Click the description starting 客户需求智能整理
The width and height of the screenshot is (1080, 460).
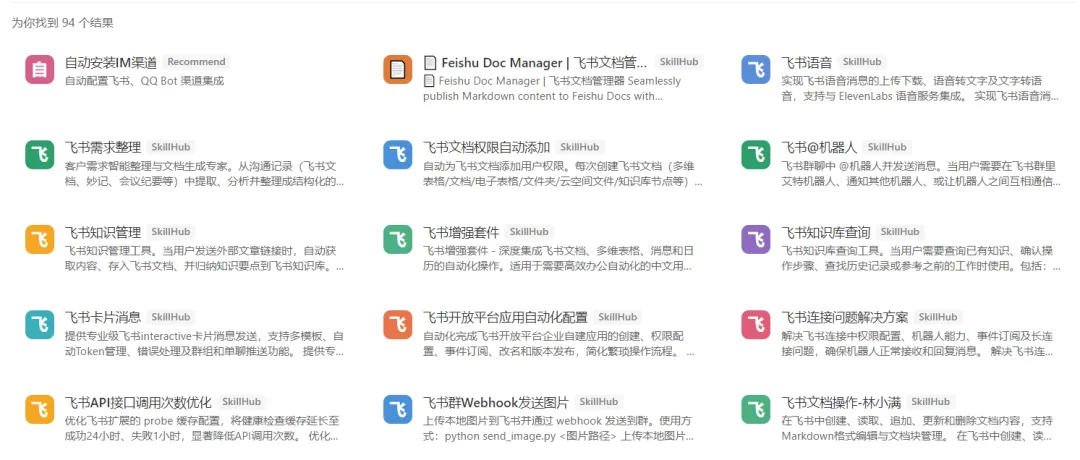(x=204, y=174)
